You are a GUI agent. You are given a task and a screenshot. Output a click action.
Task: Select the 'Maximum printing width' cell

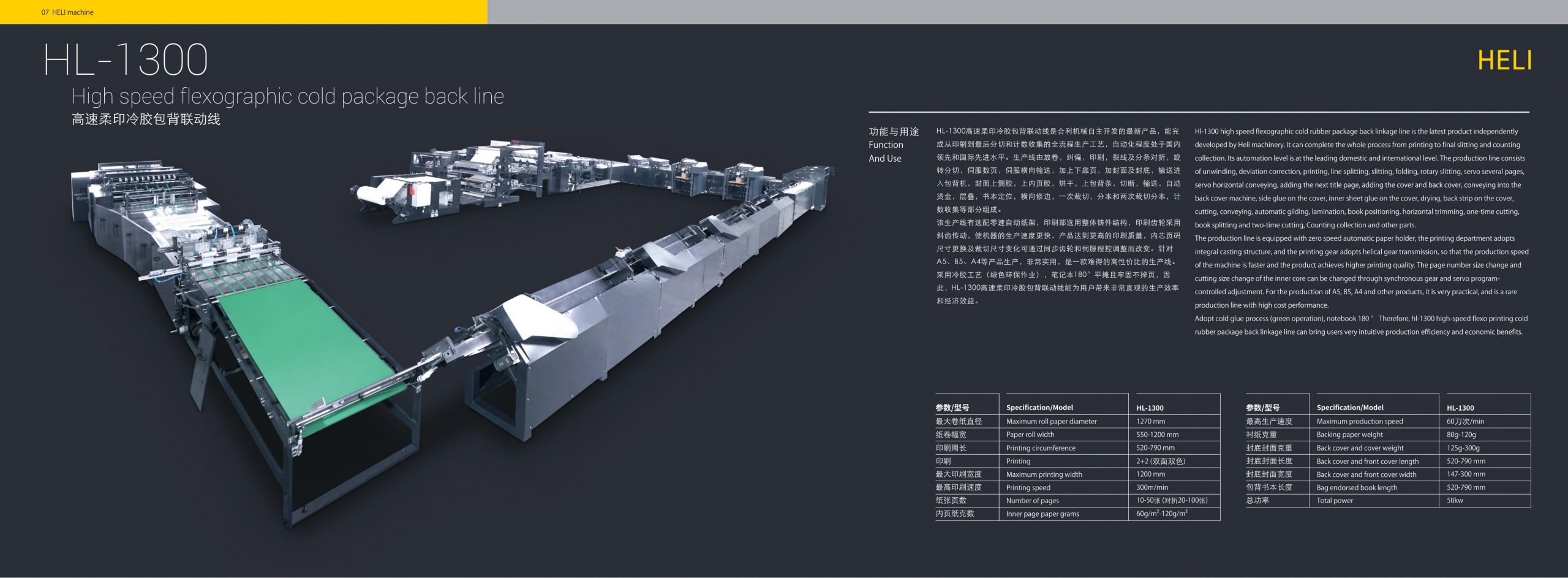1044,474
